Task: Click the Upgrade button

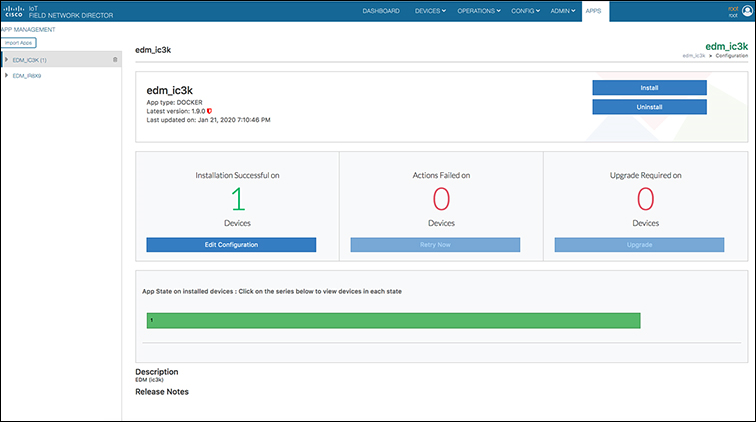Action: click(639, 245)
